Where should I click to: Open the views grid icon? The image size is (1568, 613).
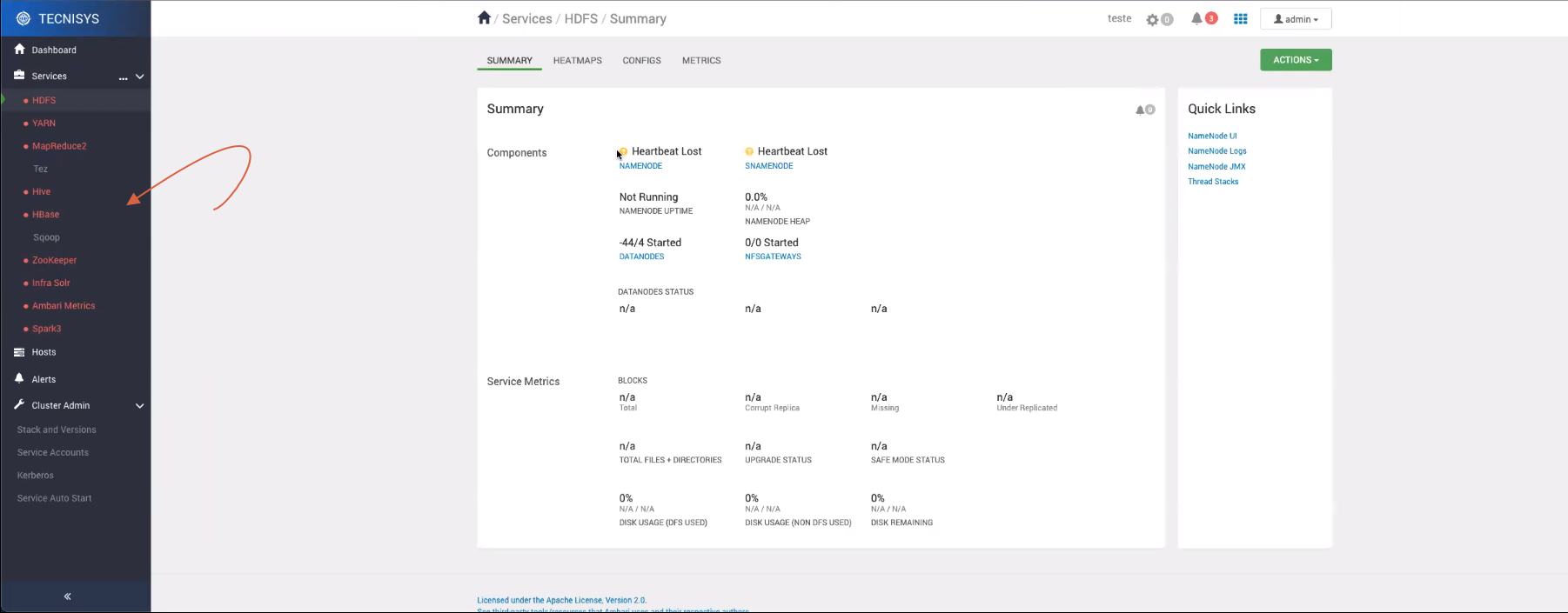[x=1240, y=19]
